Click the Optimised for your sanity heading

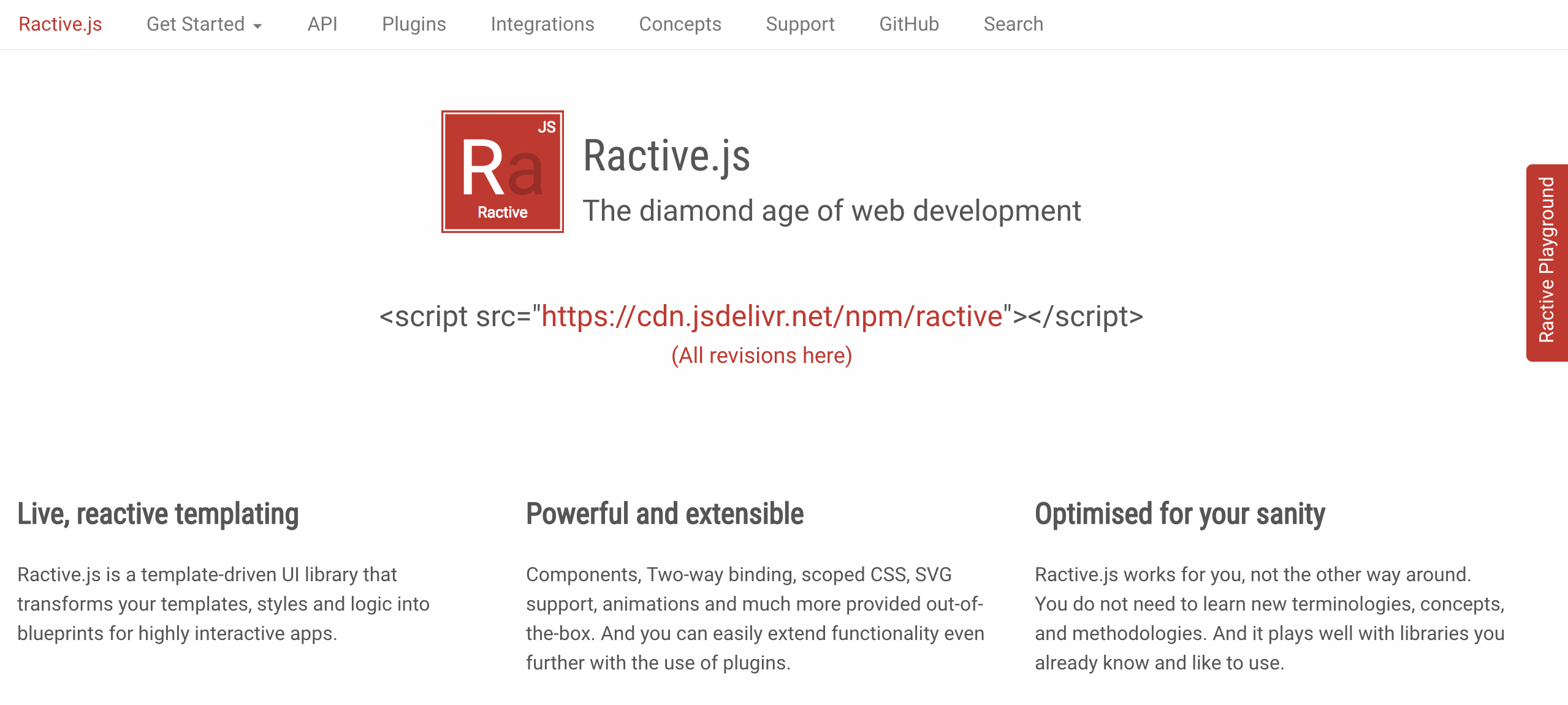point(1179,514)
